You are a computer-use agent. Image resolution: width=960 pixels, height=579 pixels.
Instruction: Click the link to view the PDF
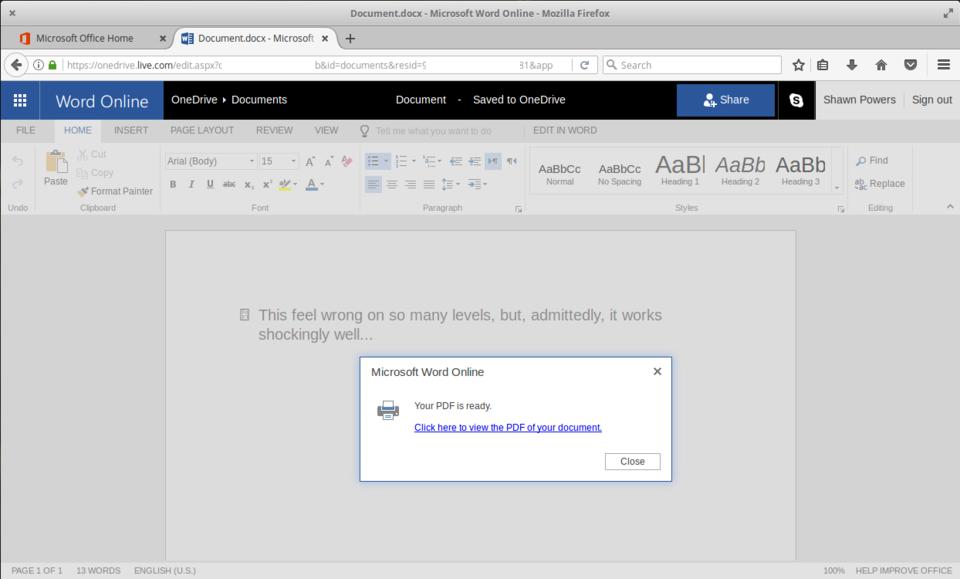508,427
